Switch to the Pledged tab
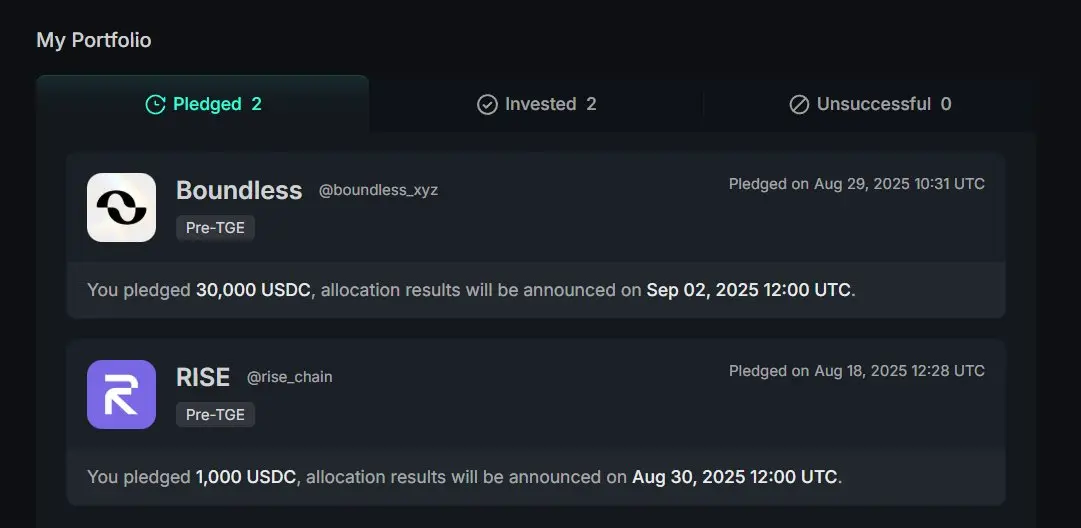Screen dimensions: 1081x528 [x=203, y=104]
